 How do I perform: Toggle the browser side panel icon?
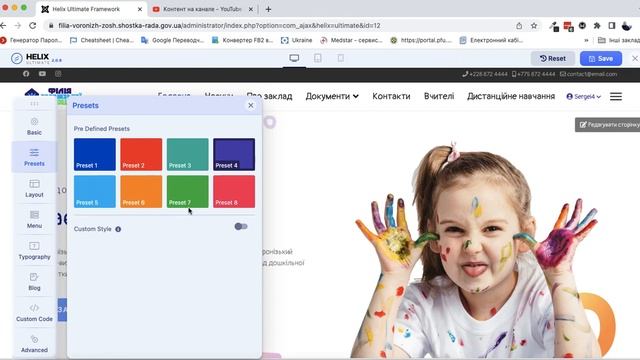click(611, 26)
